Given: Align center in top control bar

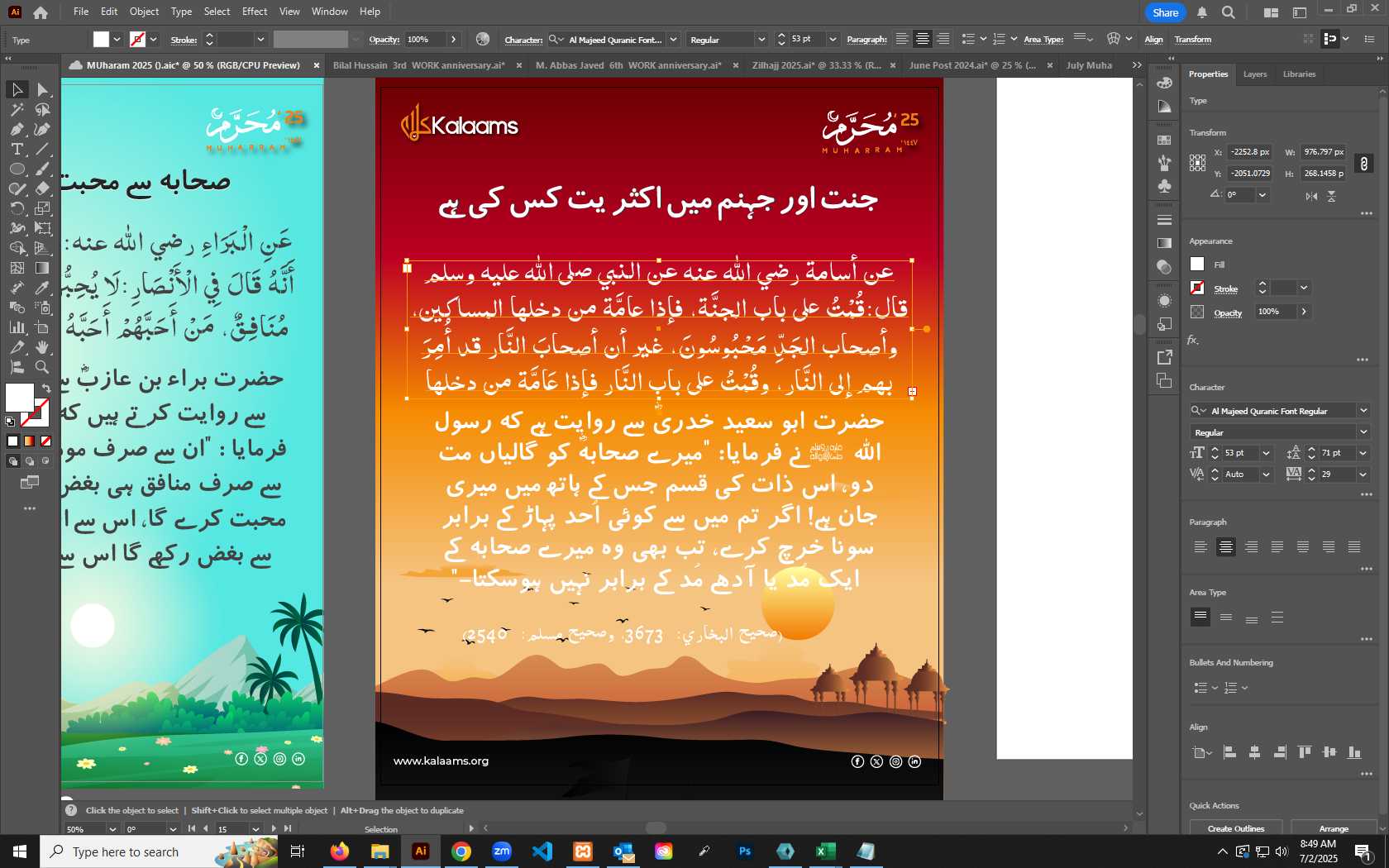Looking at the screenshot, I should [923, 39].
